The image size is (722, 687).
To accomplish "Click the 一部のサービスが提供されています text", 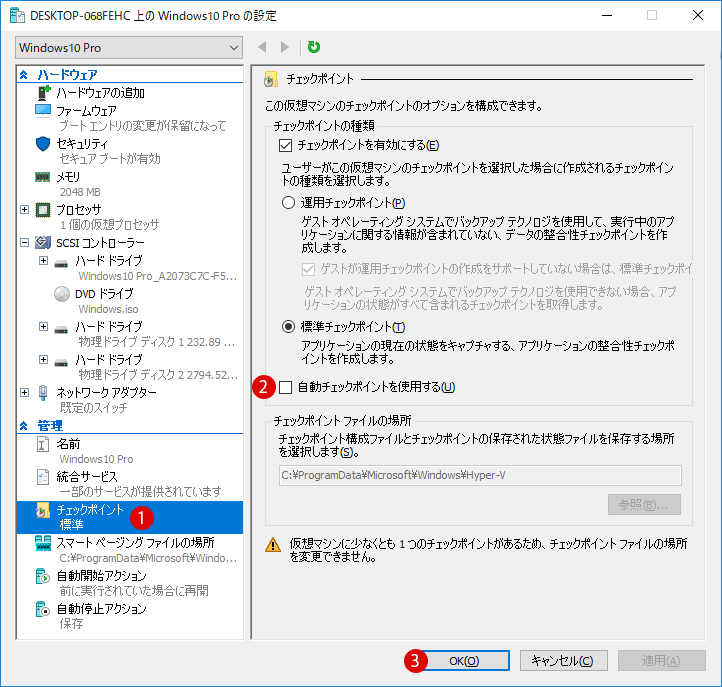I will (x=140, y=492).
